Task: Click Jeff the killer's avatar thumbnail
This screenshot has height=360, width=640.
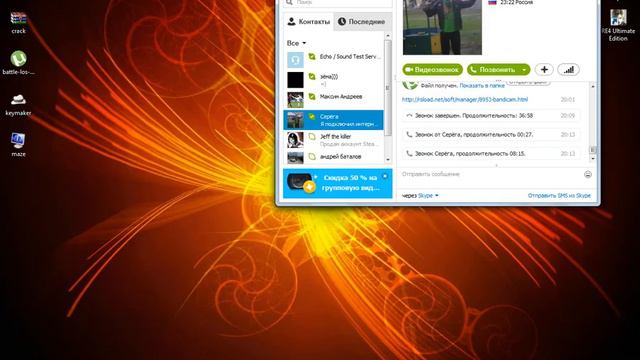Action: coord(295,140)
